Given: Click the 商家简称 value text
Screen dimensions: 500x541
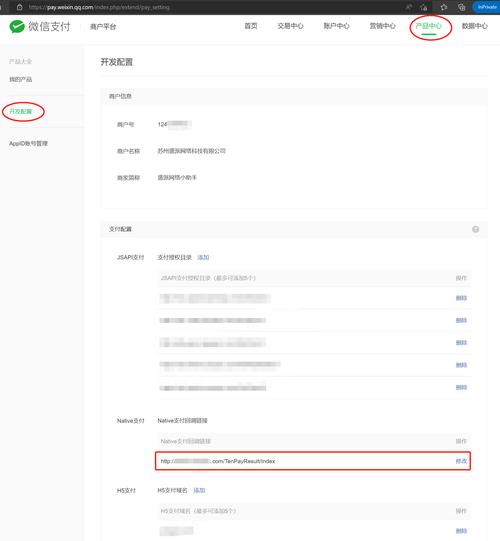Looking at the screenshot, I should coord(177,178).
